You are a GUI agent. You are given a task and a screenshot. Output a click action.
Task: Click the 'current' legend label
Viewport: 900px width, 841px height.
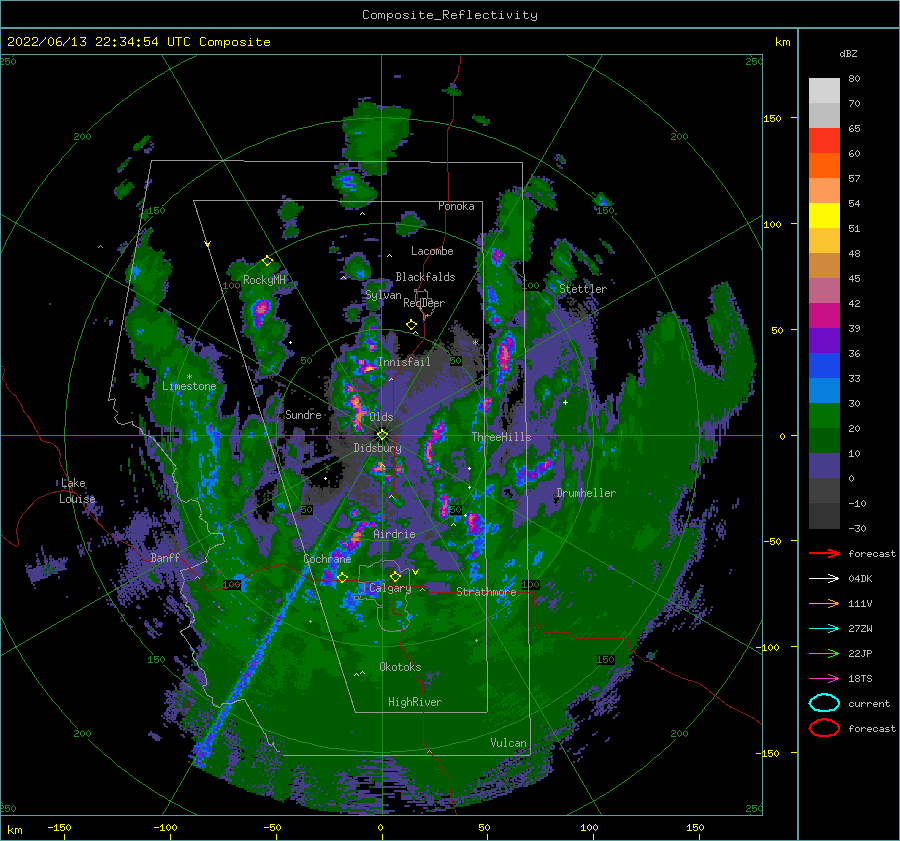pyautogui.click(x=869, y=704)
